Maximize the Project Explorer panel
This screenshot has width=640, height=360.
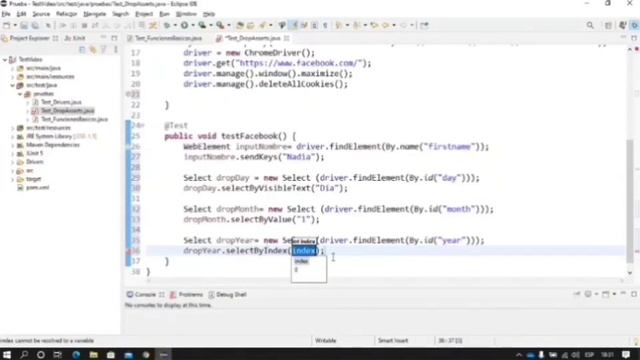114,38
